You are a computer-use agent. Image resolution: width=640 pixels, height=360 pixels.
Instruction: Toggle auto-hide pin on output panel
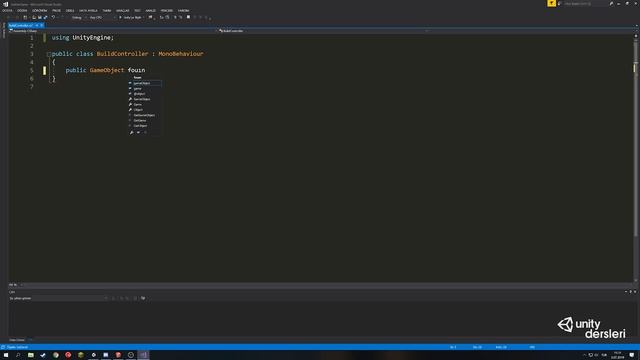point(630,291)
